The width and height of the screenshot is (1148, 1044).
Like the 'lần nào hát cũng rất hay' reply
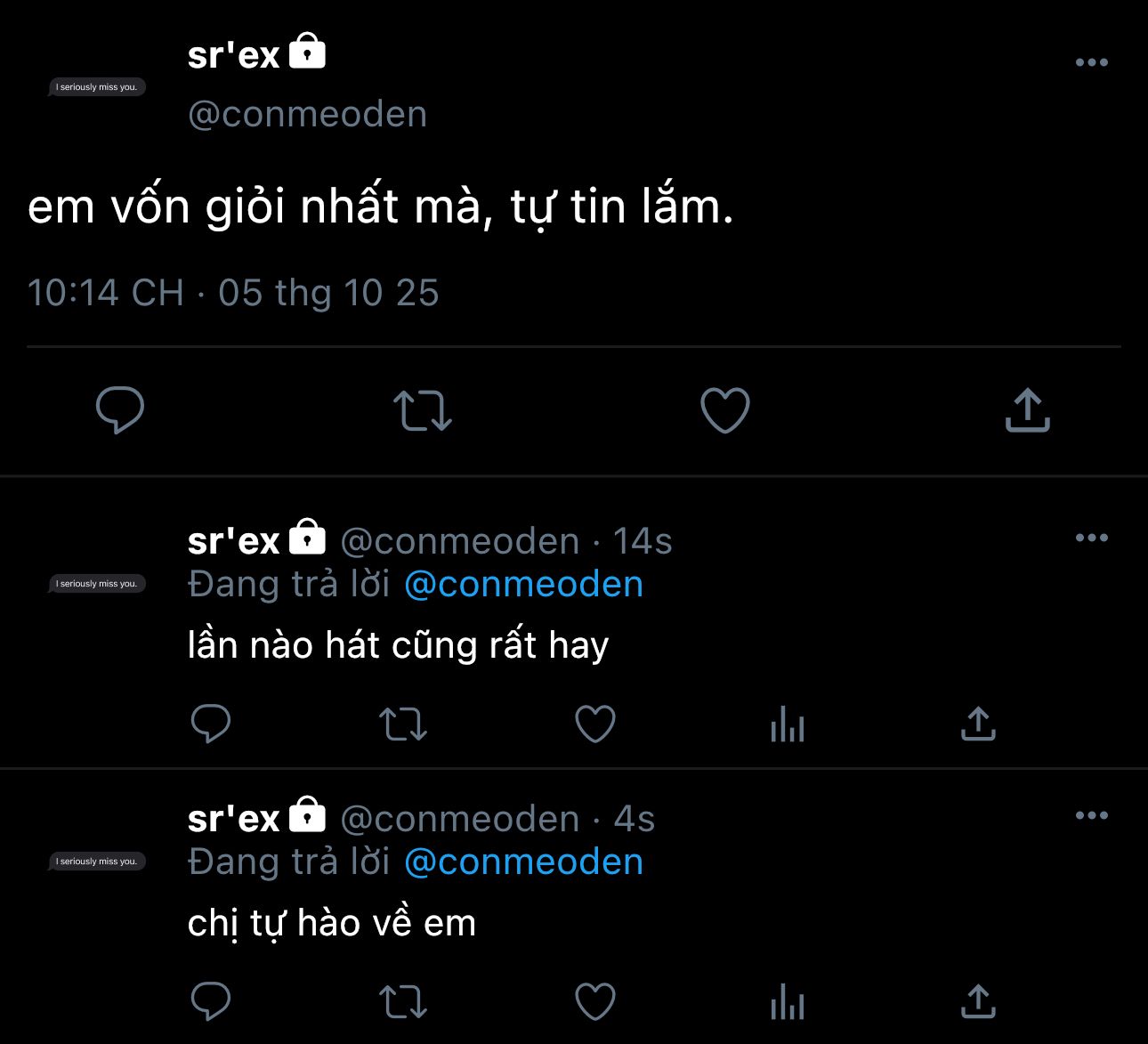coord(595,724)
